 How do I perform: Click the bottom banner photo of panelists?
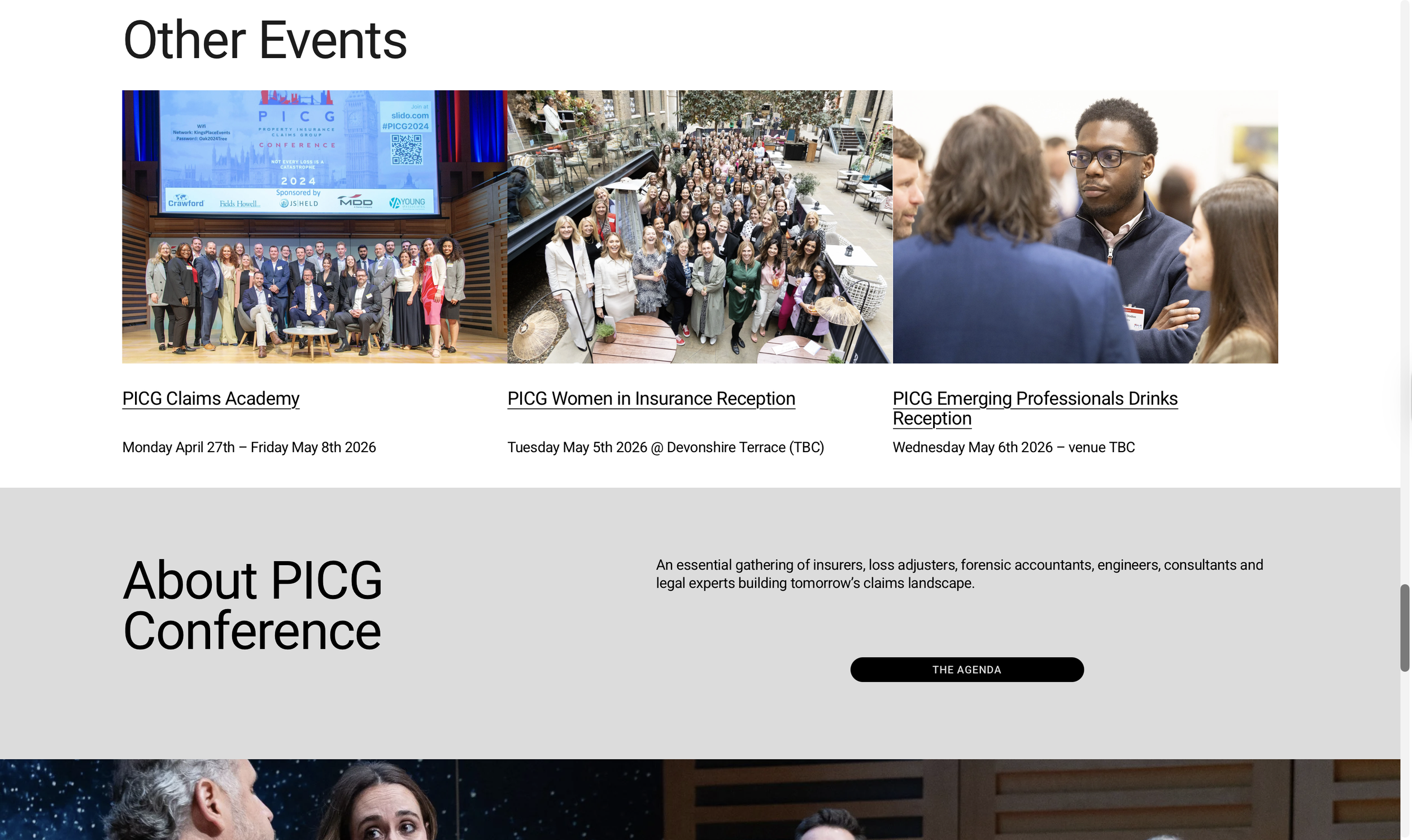coord(700,799)
